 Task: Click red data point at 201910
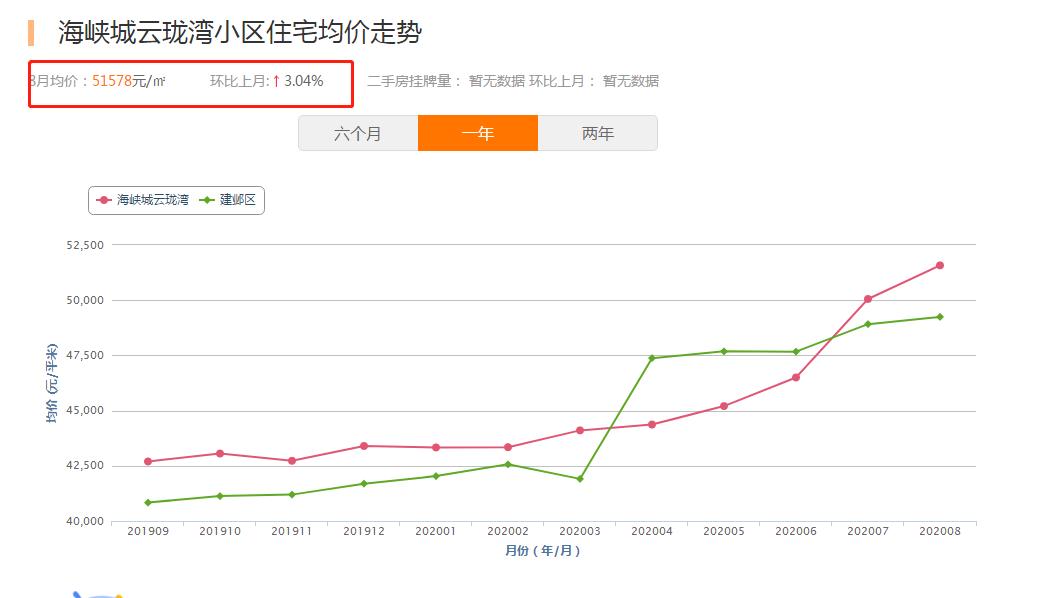click(220, 454)
